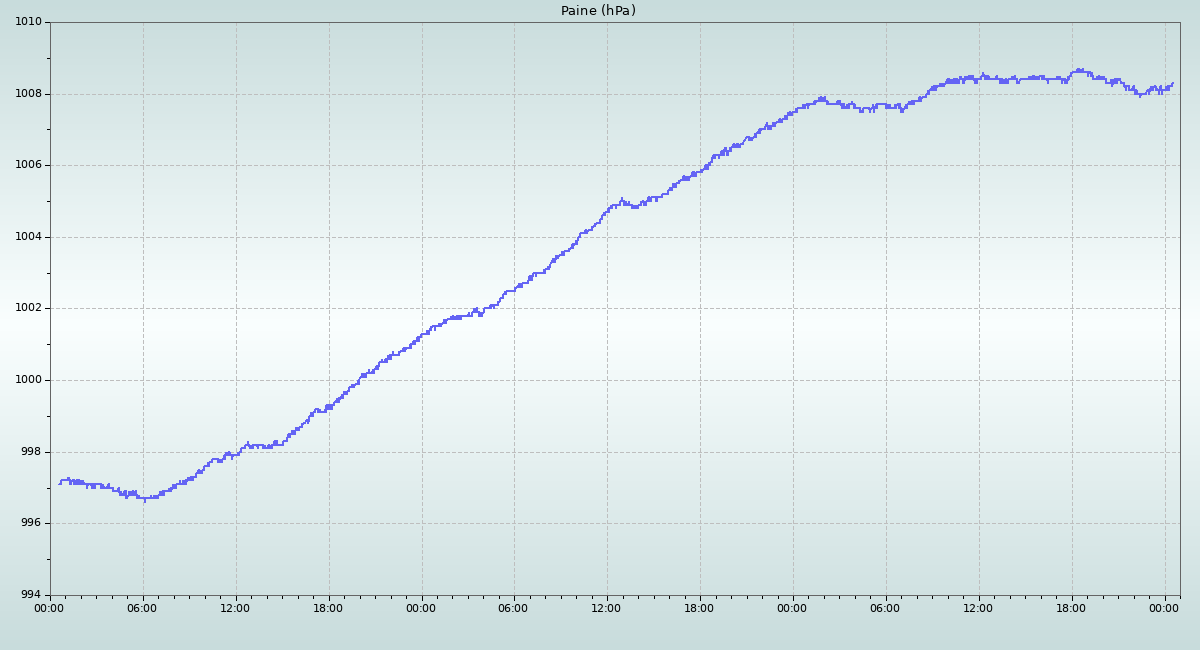This screenshot has height=650, width=1200.
Task: Click the 1006 y-axis label
Action: click(28, 165)
